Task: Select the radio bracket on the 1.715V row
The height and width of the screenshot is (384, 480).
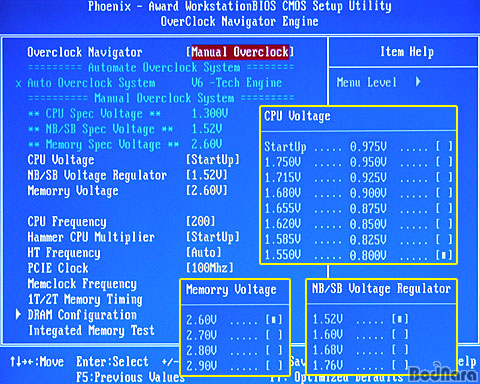Action: [x=444, y=177]
